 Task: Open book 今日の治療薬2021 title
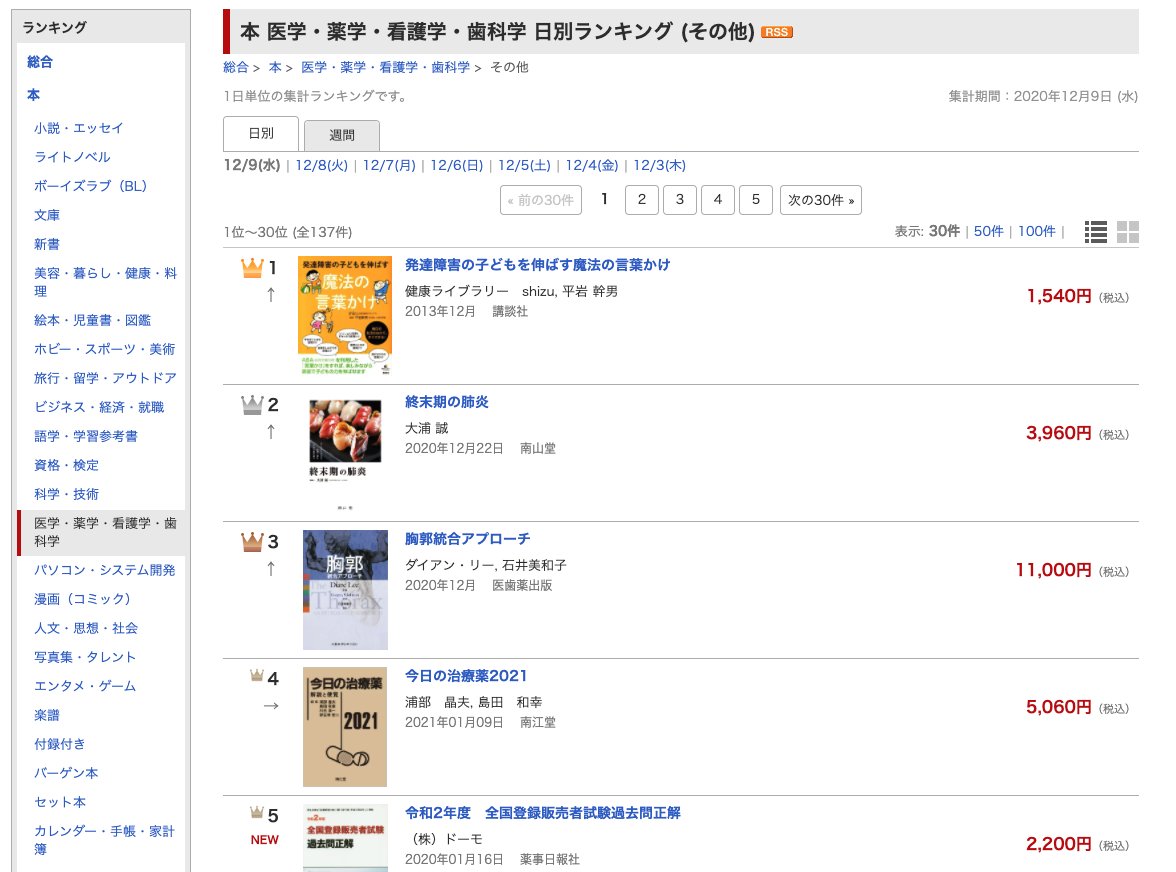[x=466, y=676]
